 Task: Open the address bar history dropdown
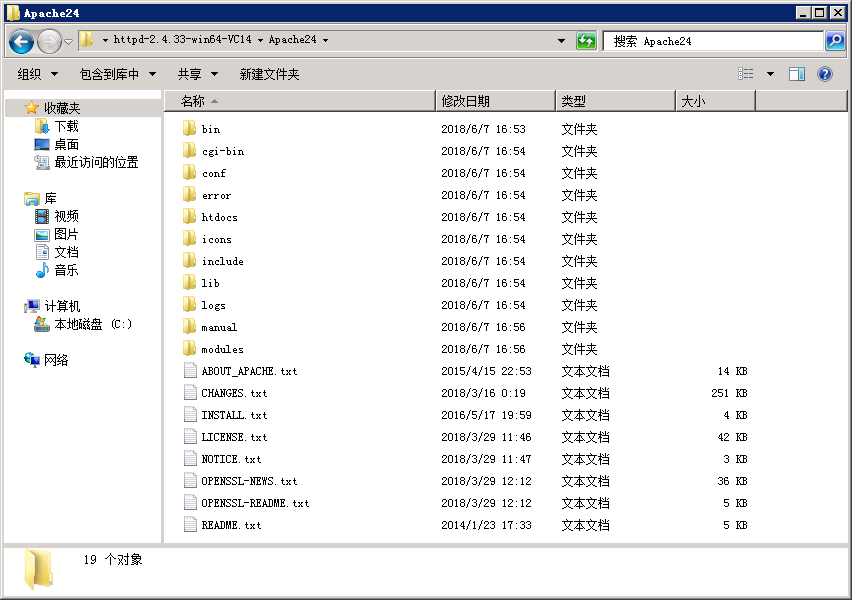point(561,41)
